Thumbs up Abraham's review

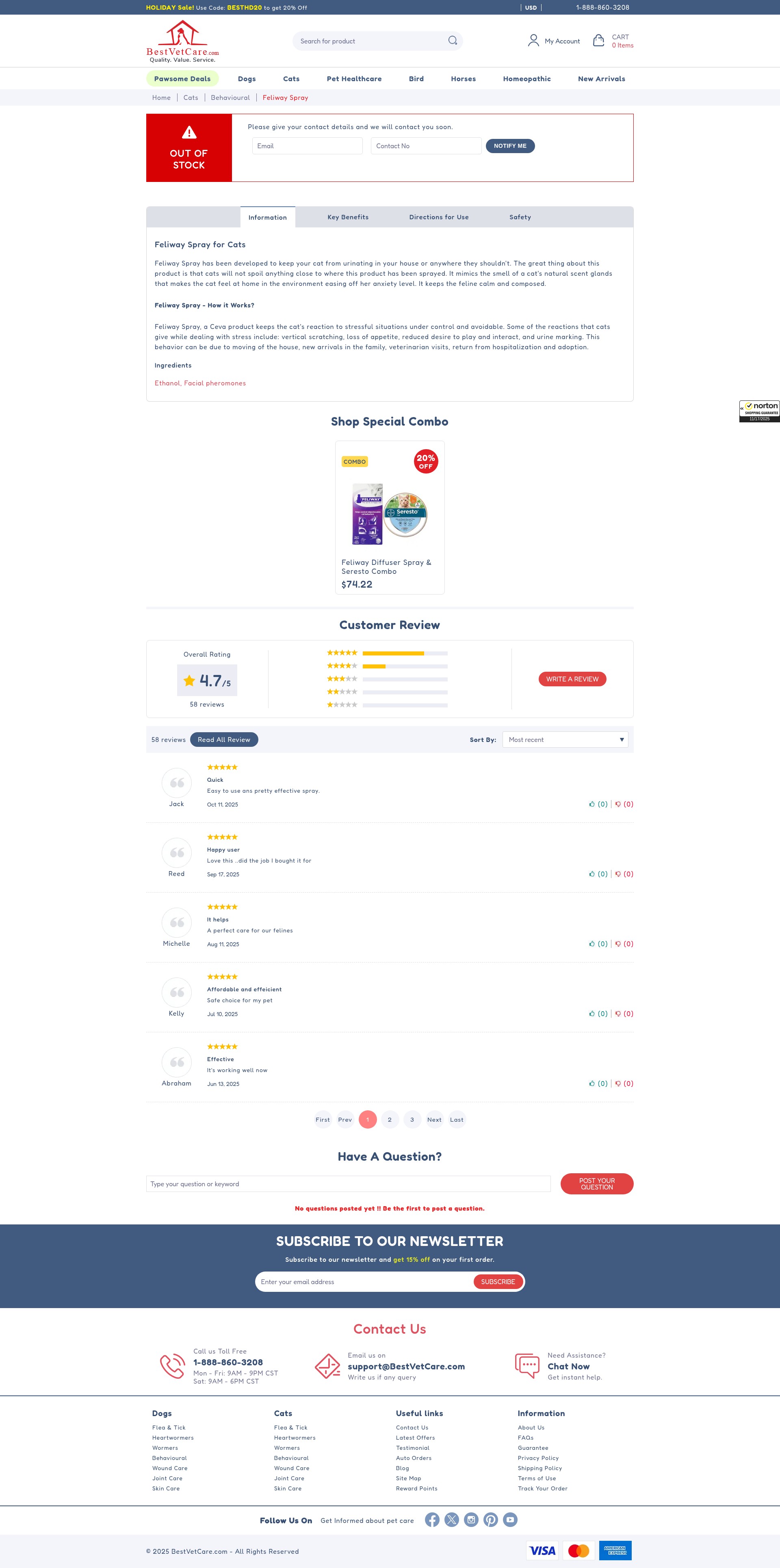click(592, 1084)
